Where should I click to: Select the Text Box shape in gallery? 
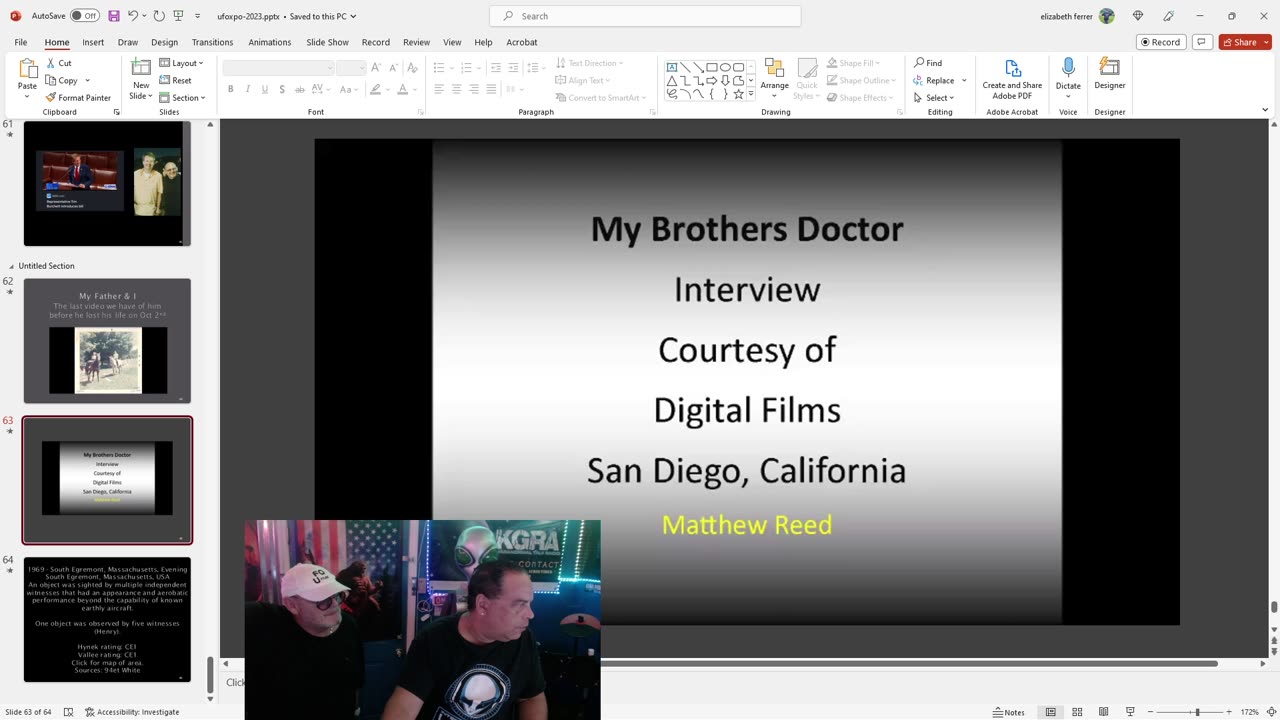[x=672, y=67]
